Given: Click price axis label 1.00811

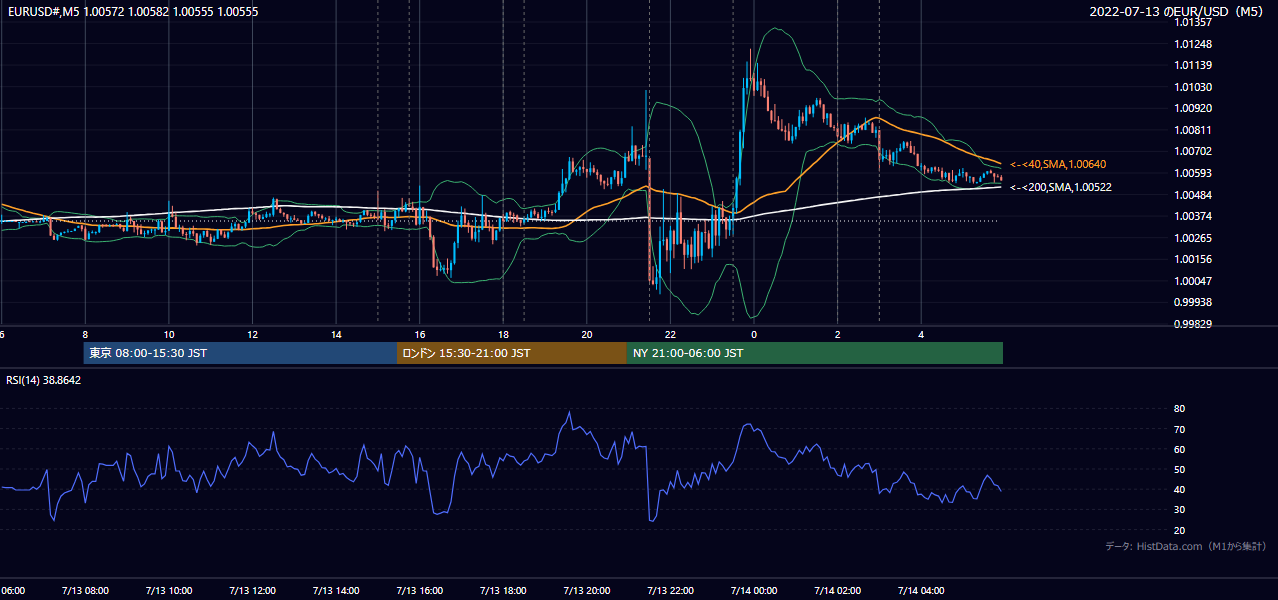Looking at the screenshot, I should (x=1193, y=130).
